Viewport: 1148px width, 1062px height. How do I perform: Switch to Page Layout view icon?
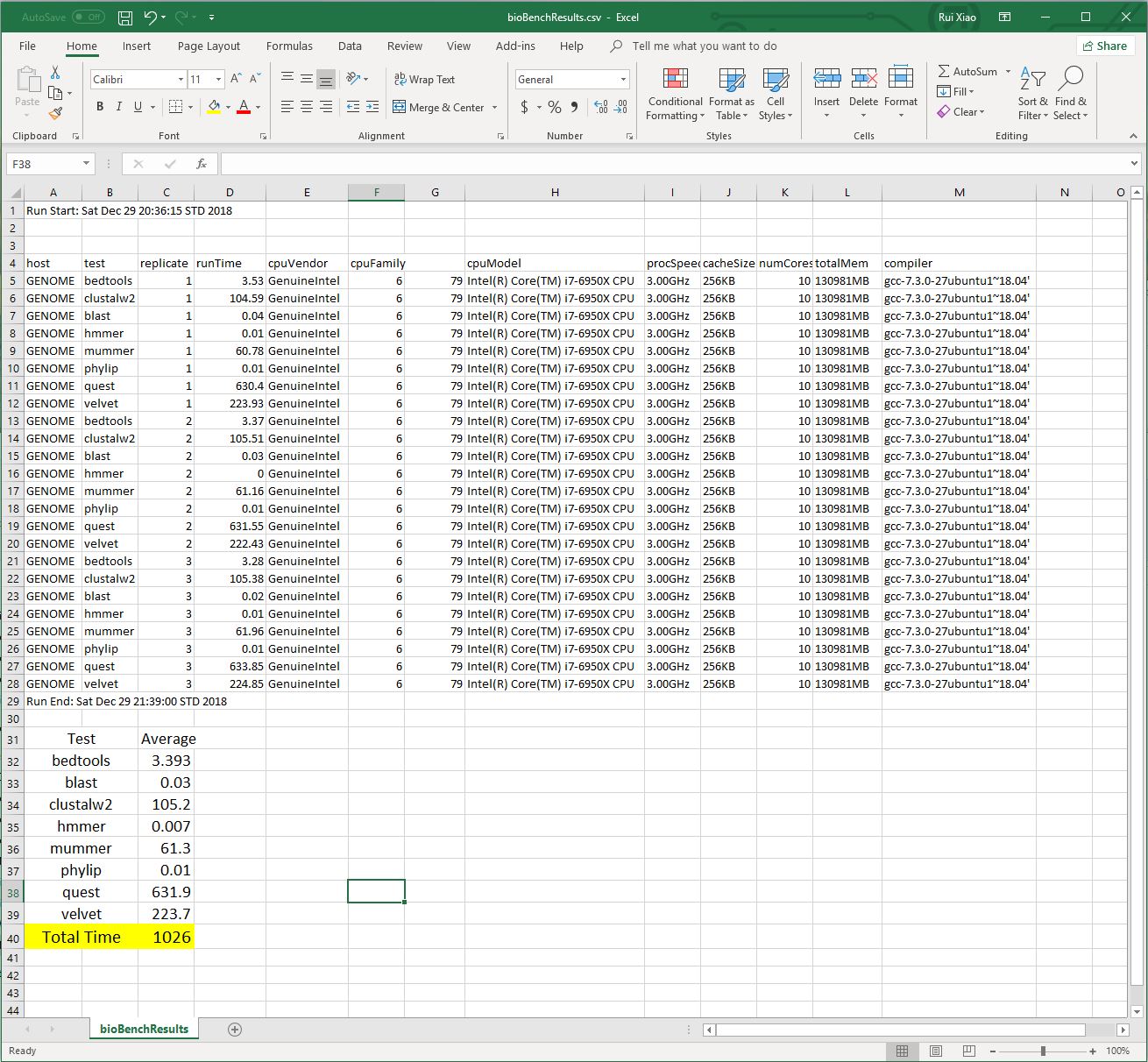click(x=935, y=1051)
